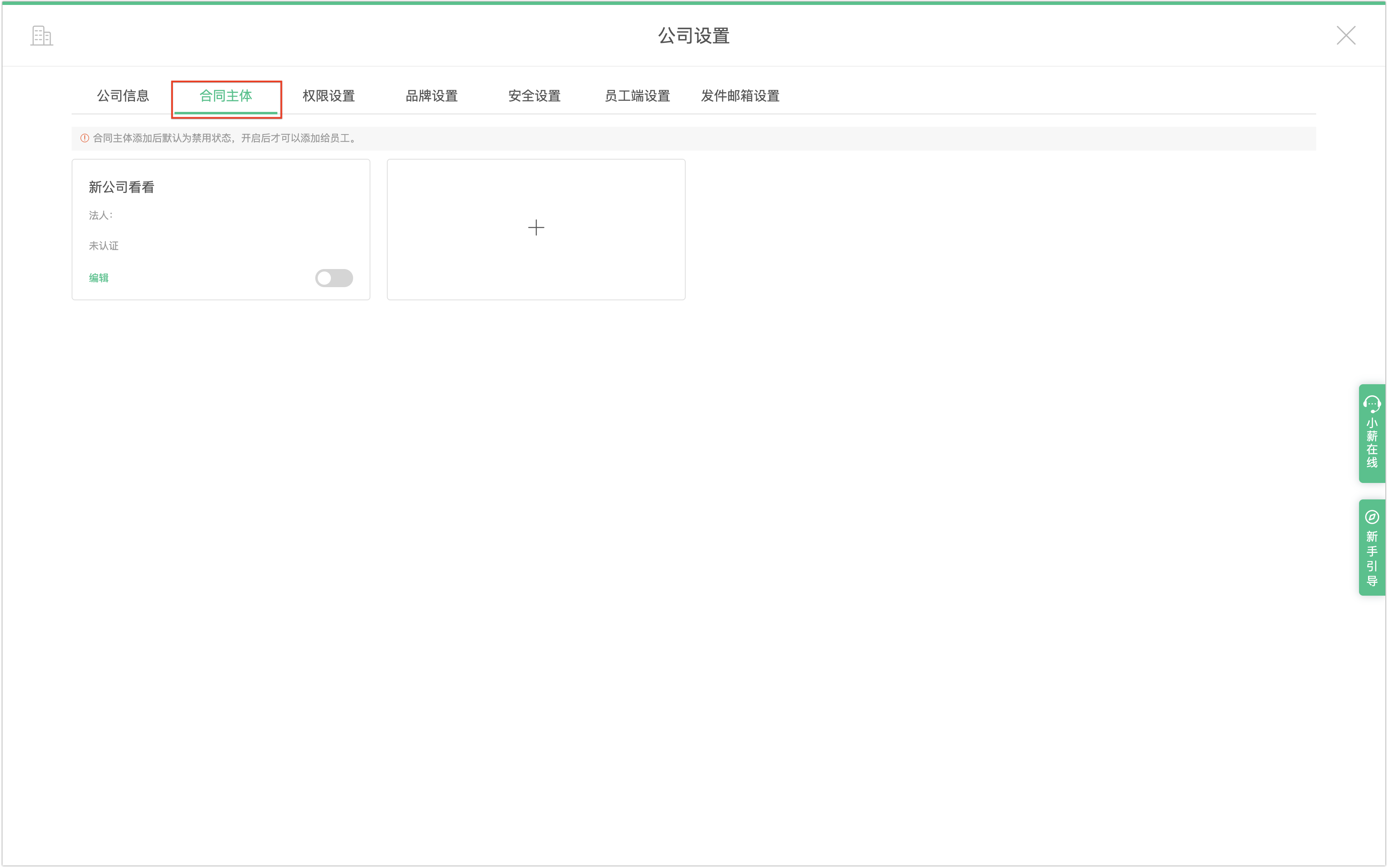Open the 新手引导 guide panel

tap(1372, 547)
